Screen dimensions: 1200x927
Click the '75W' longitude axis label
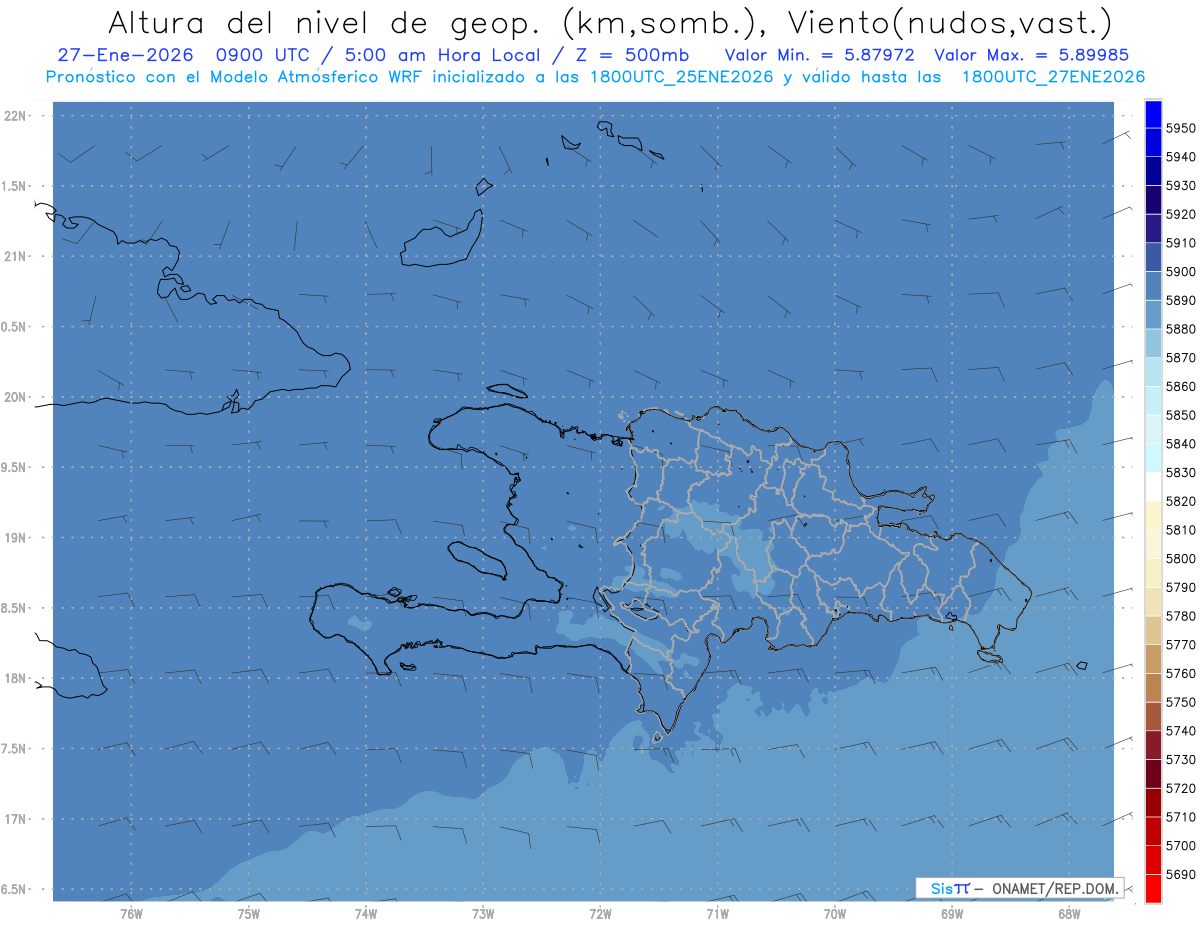coord(249,913)
